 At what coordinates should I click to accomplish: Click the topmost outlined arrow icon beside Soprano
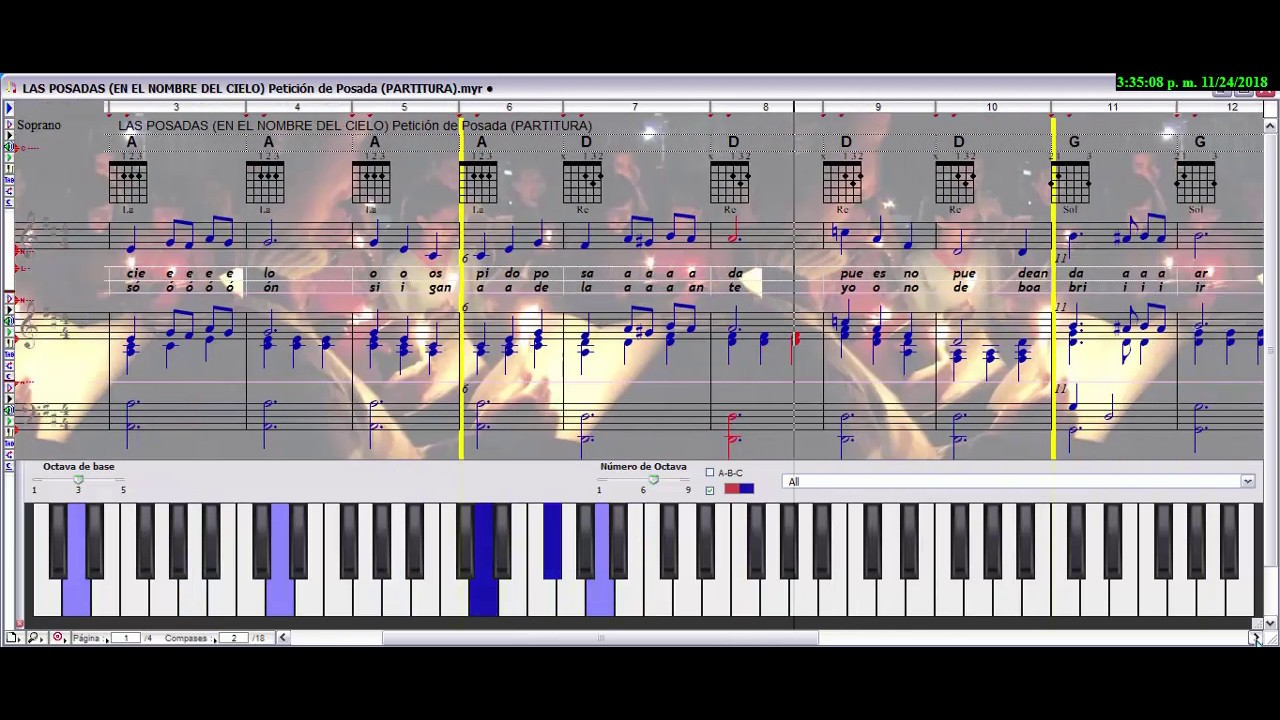[9, 124]
